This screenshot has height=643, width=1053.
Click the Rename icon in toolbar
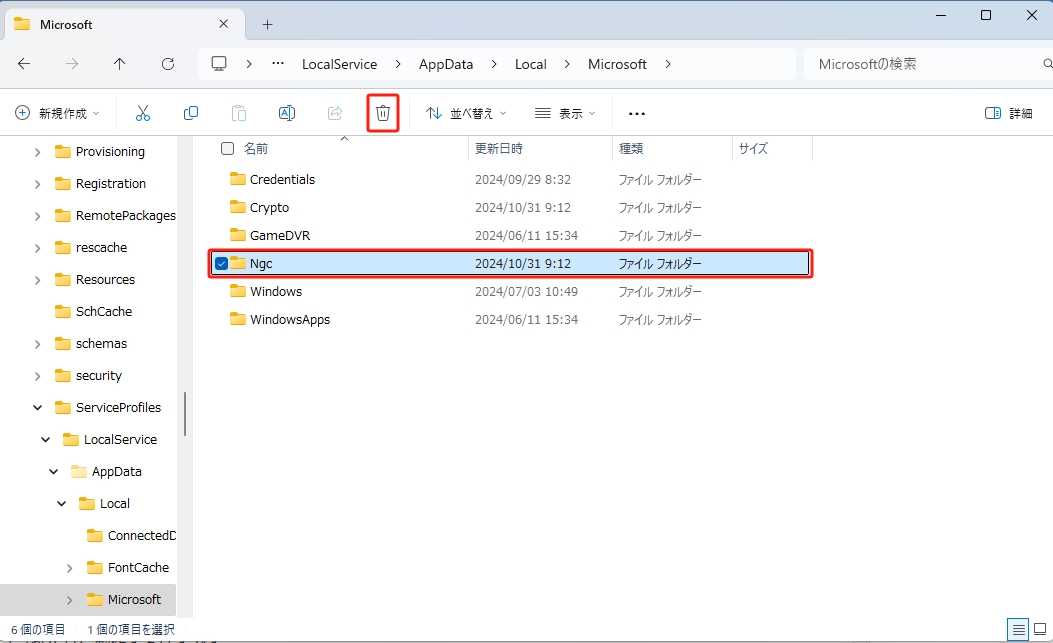287,113
